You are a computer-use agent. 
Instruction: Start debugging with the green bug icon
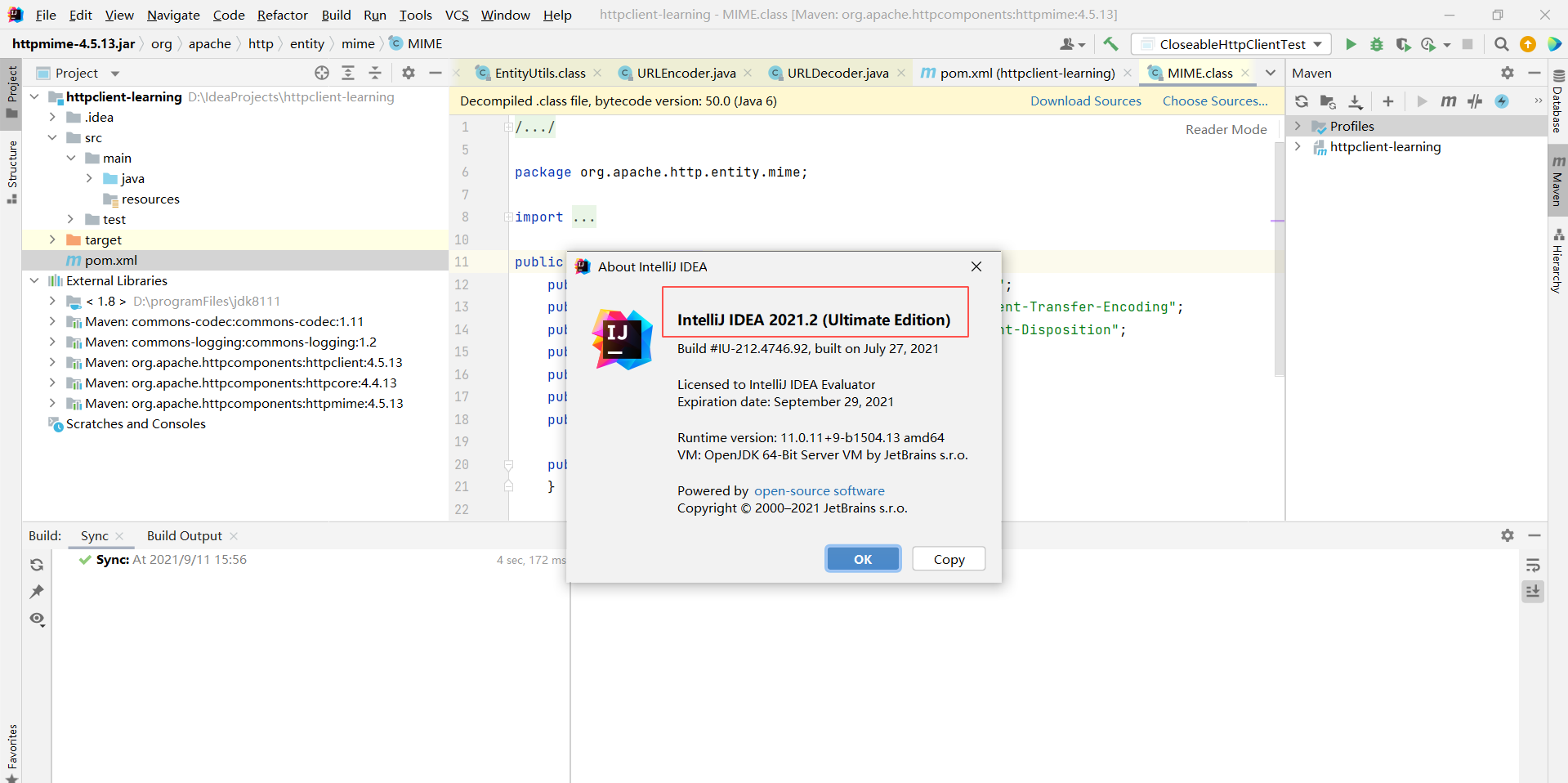[x=1377, y=44]
